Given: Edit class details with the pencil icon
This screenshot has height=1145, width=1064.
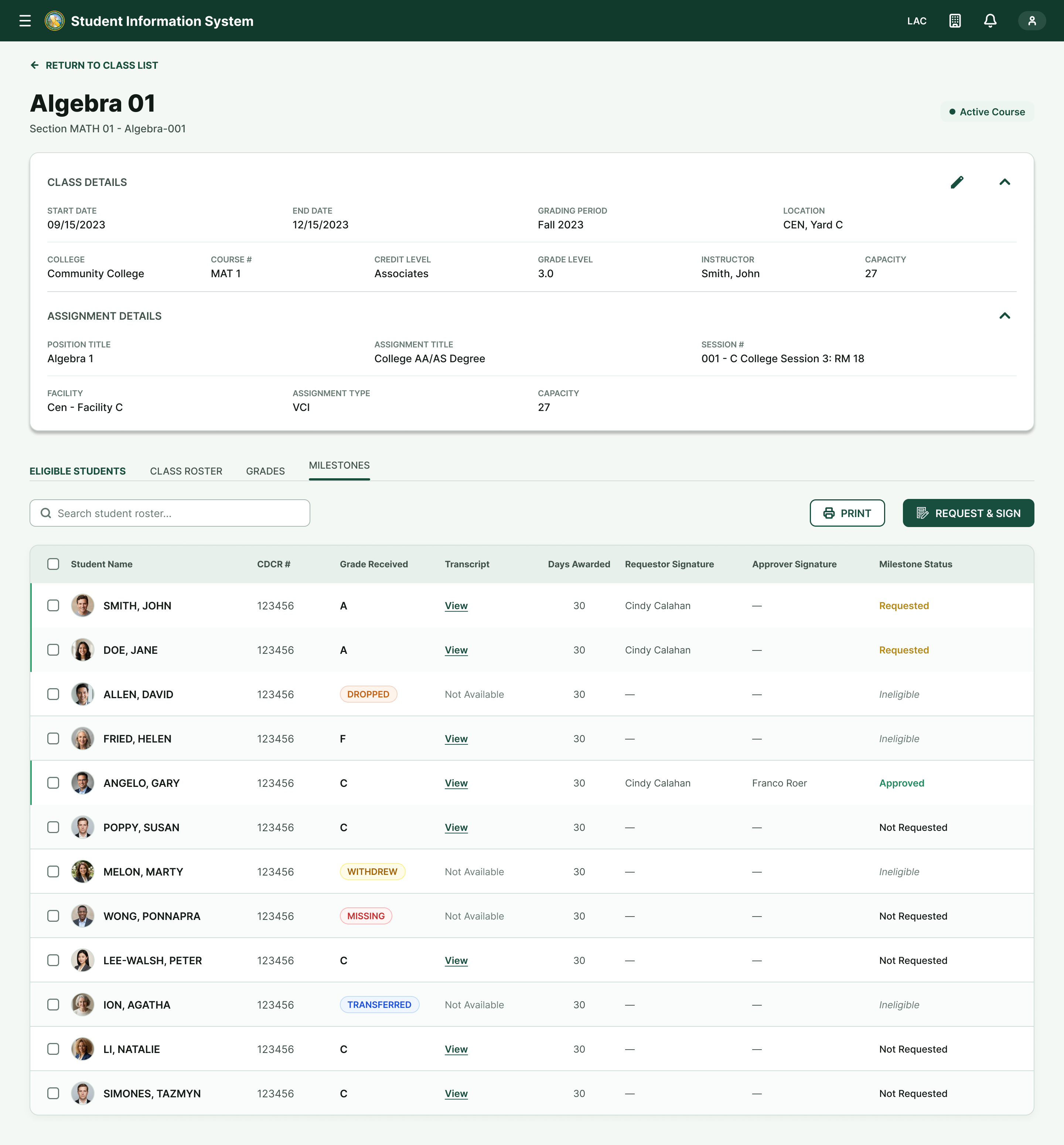Looking at the screenshot, I should (x=957, y=182).
